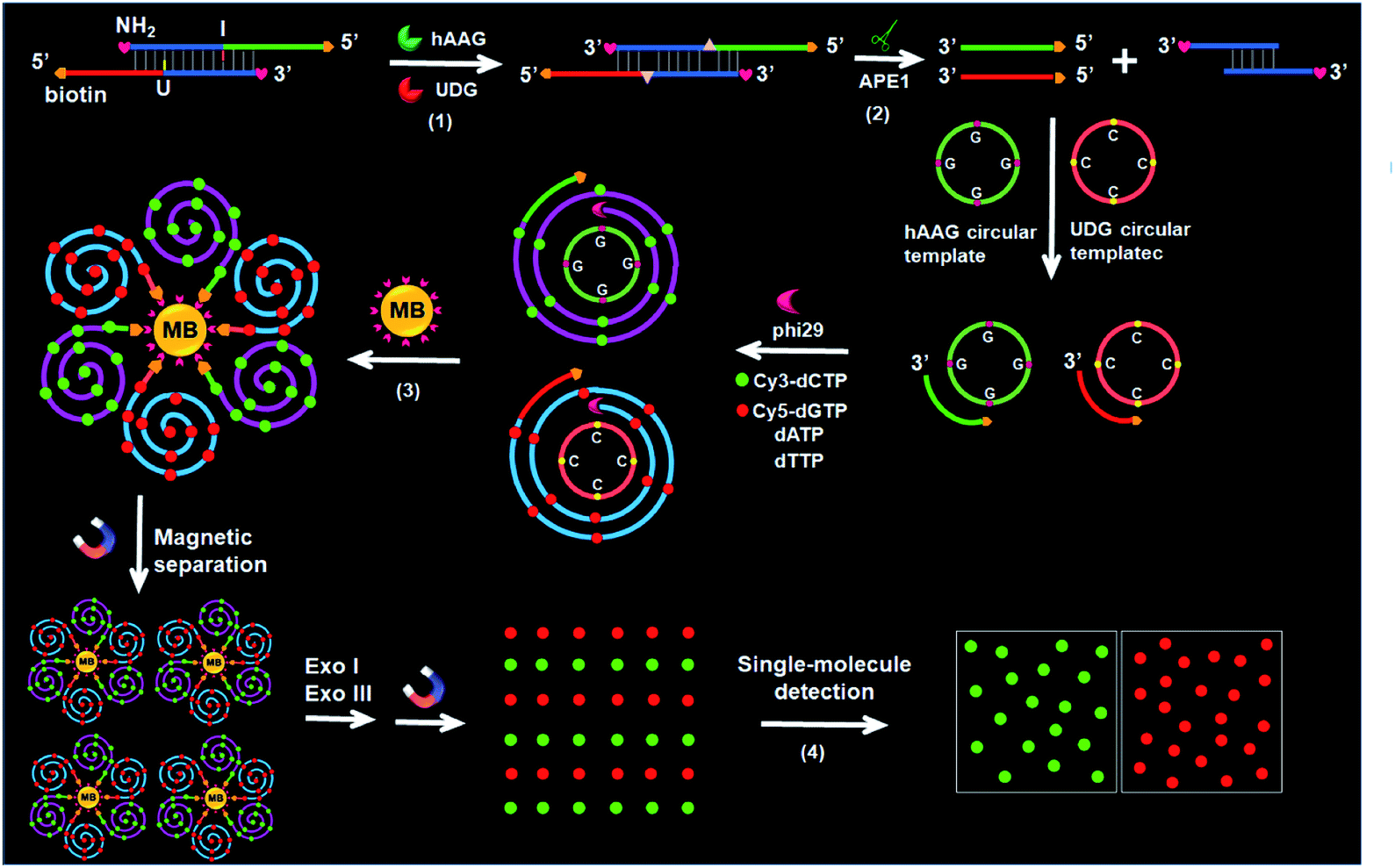Click the red dot beside Cy5-dGTP
1395x868 pixels.
coord(742,410)
